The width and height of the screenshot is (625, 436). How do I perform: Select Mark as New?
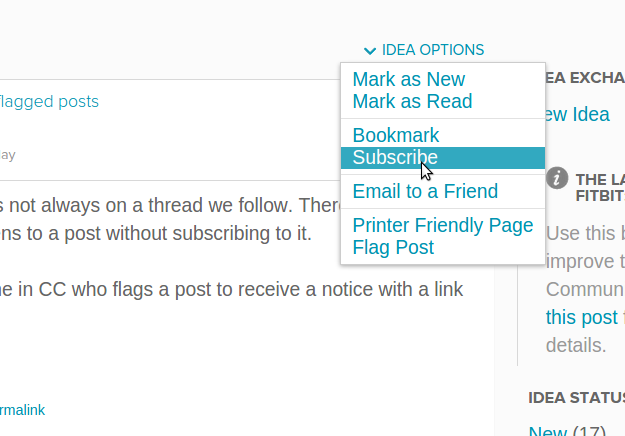click(x=409, y=79)
